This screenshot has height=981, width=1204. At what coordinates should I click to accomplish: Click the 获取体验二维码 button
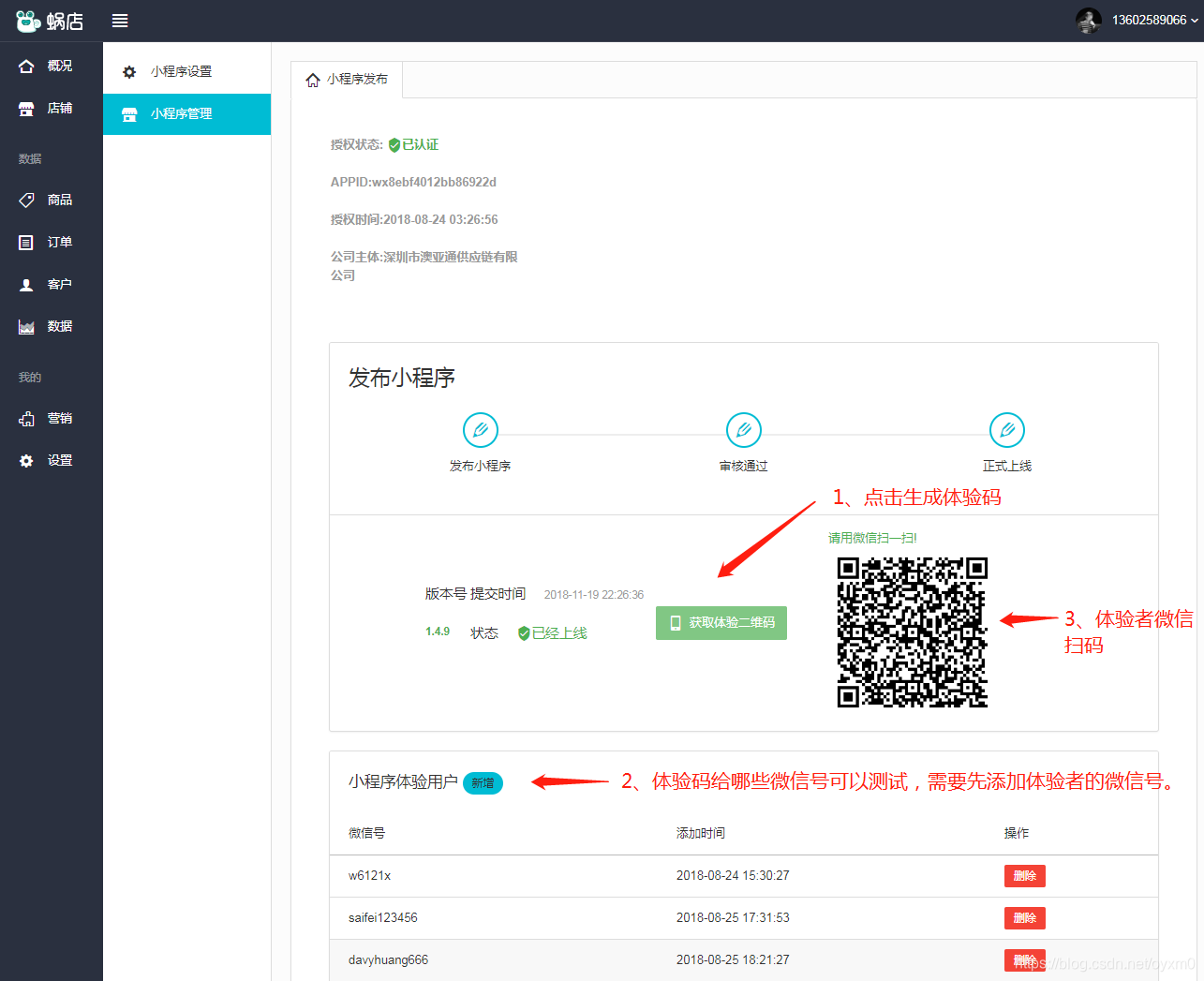[x=721, y=623]
